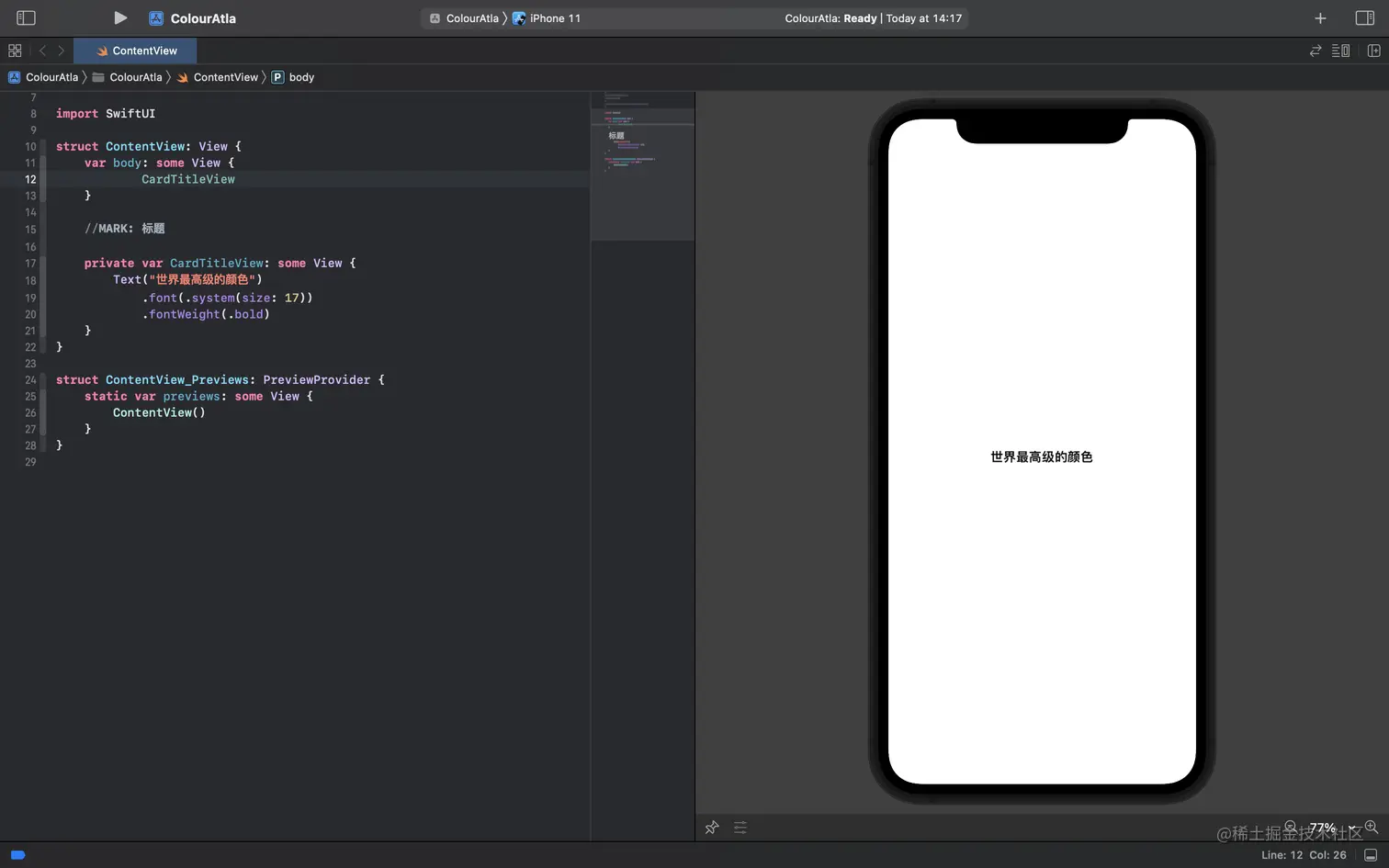Viewport: 1389px width, 868px height.
Task: Click line number 12 in gutter
Action: pos(30,179)
